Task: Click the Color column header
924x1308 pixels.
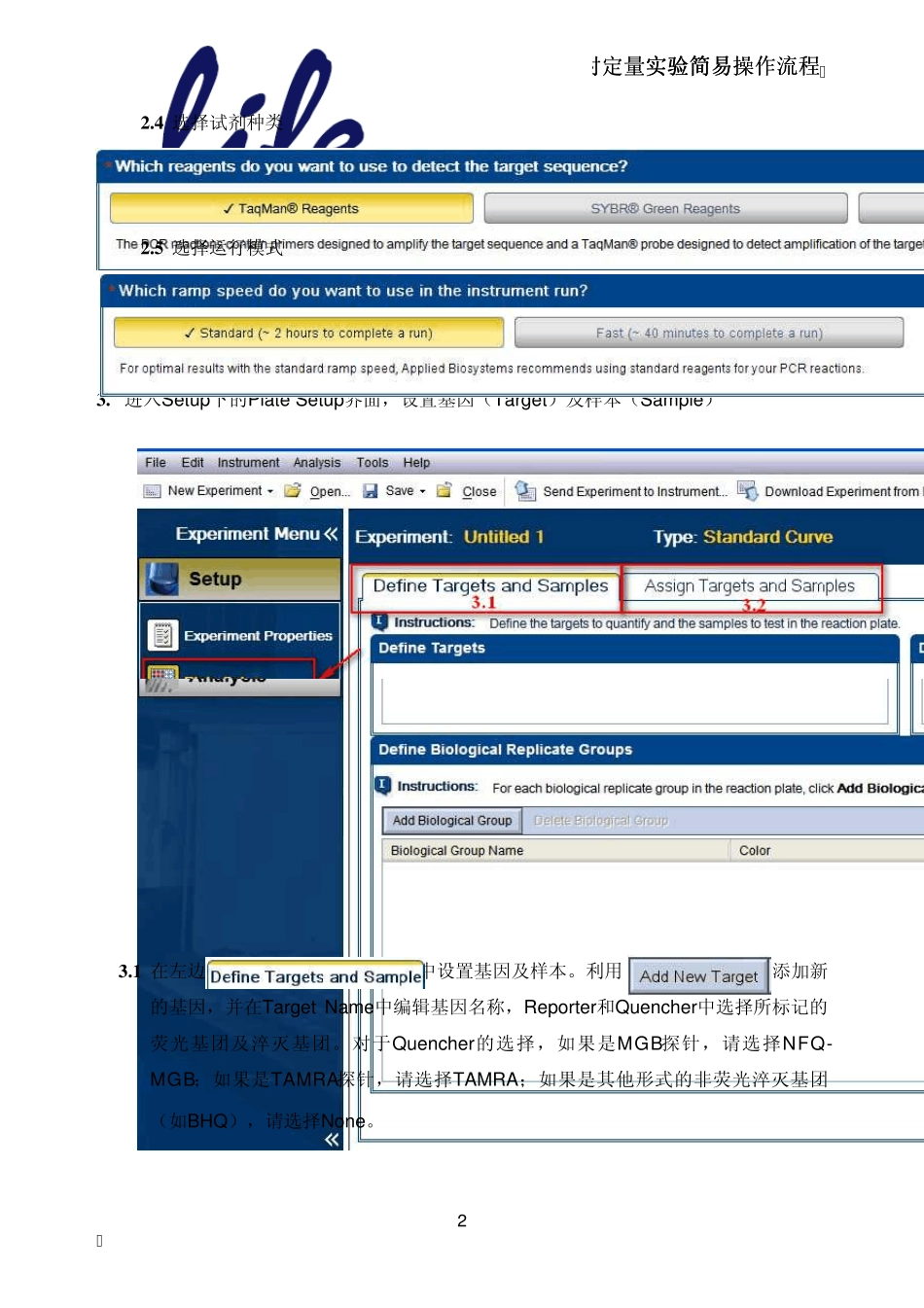Action: 755,851
